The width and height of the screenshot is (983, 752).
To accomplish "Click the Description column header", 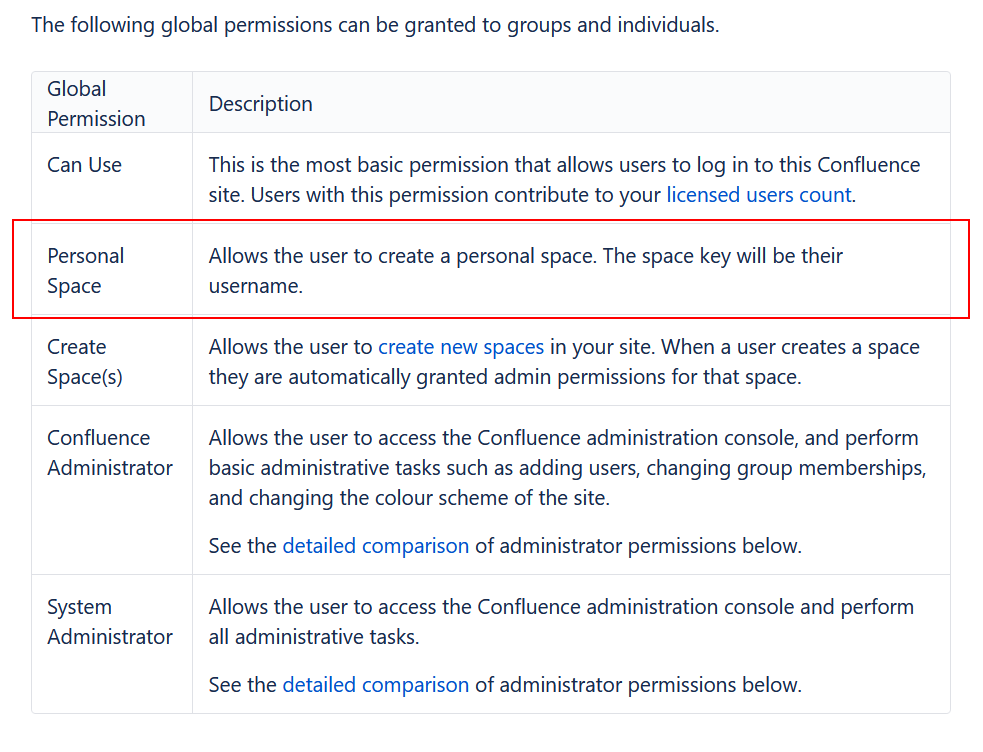I will click(x=261, y=104).
